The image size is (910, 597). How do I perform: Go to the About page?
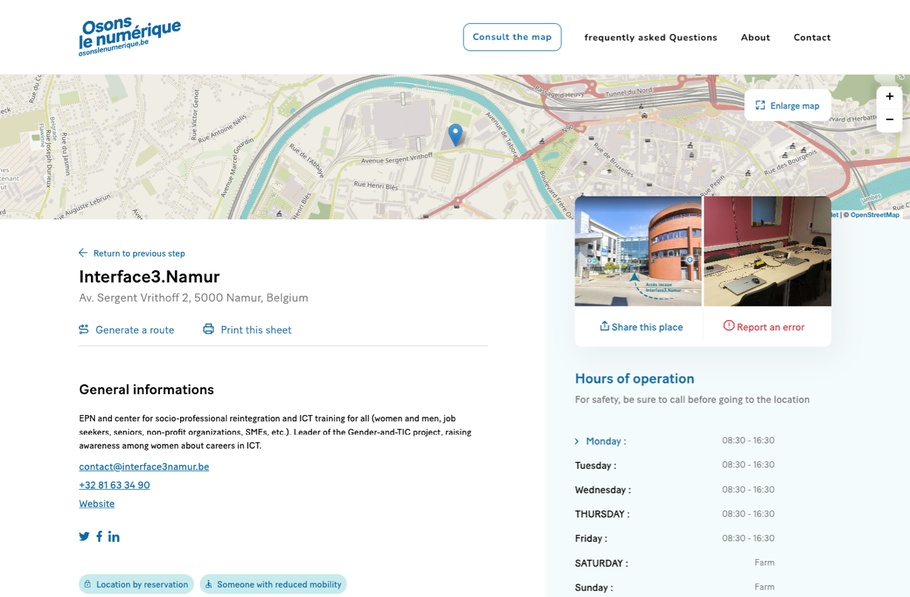755,38
